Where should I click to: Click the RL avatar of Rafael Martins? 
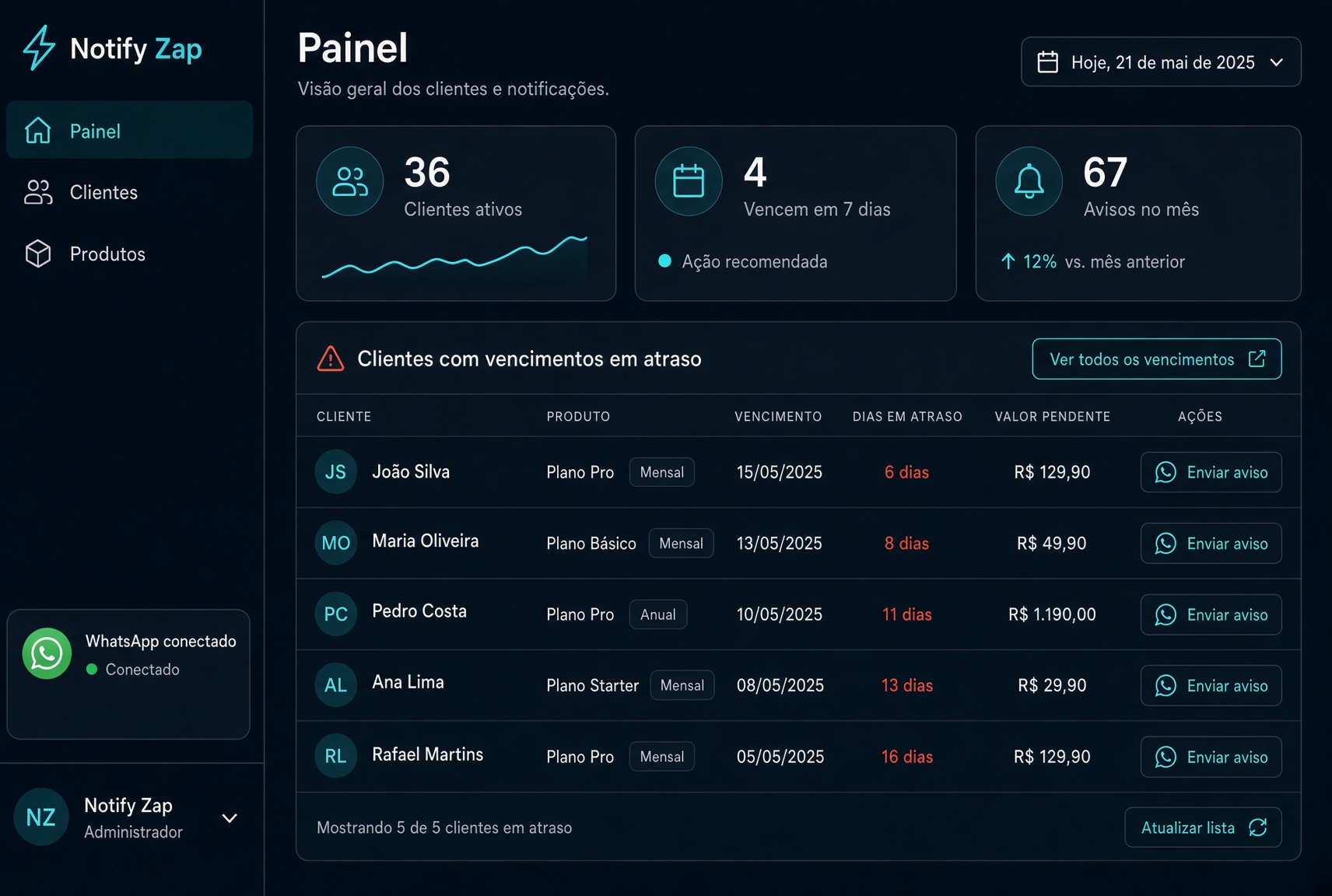336,756
